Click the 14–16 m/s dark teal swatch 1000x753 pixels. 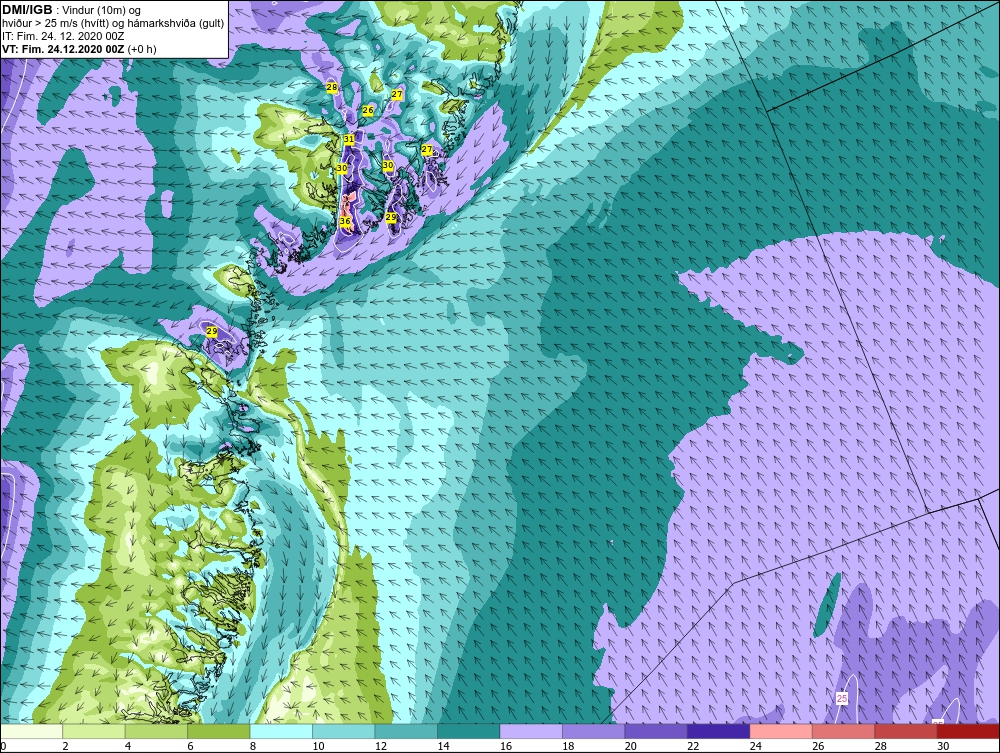469,731
